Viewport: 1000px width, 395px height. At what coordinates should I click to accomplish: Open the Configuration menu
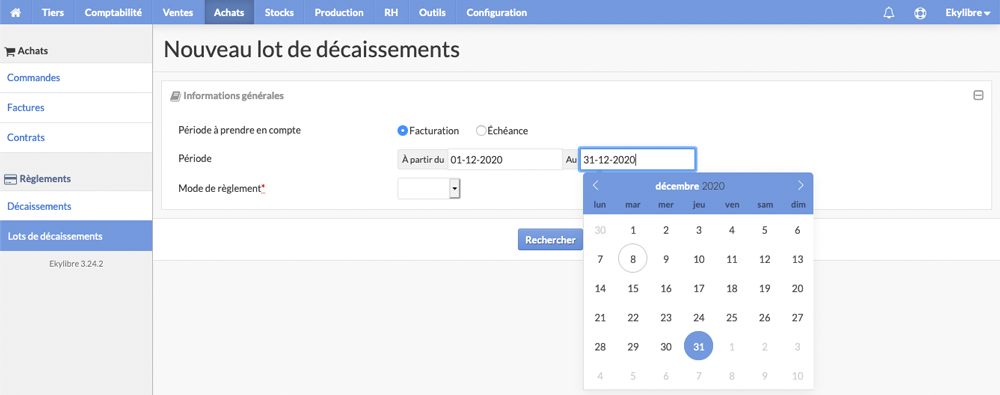coord(497,12)
